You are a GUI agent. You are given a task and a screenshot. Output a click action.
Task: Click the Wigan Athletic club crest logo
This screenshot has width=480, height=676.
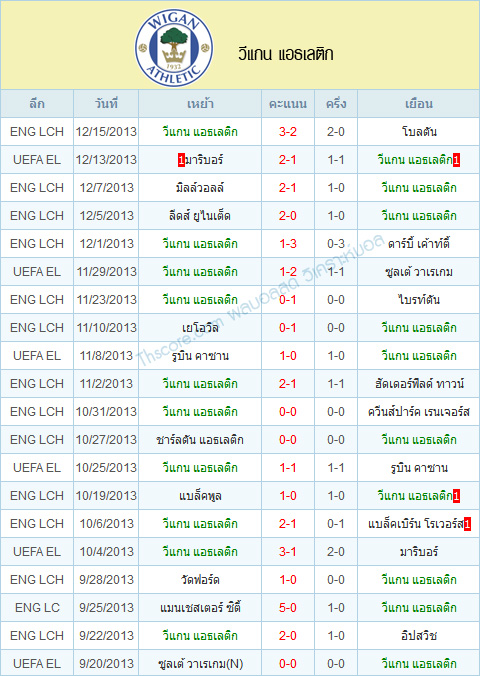[174, 48]
